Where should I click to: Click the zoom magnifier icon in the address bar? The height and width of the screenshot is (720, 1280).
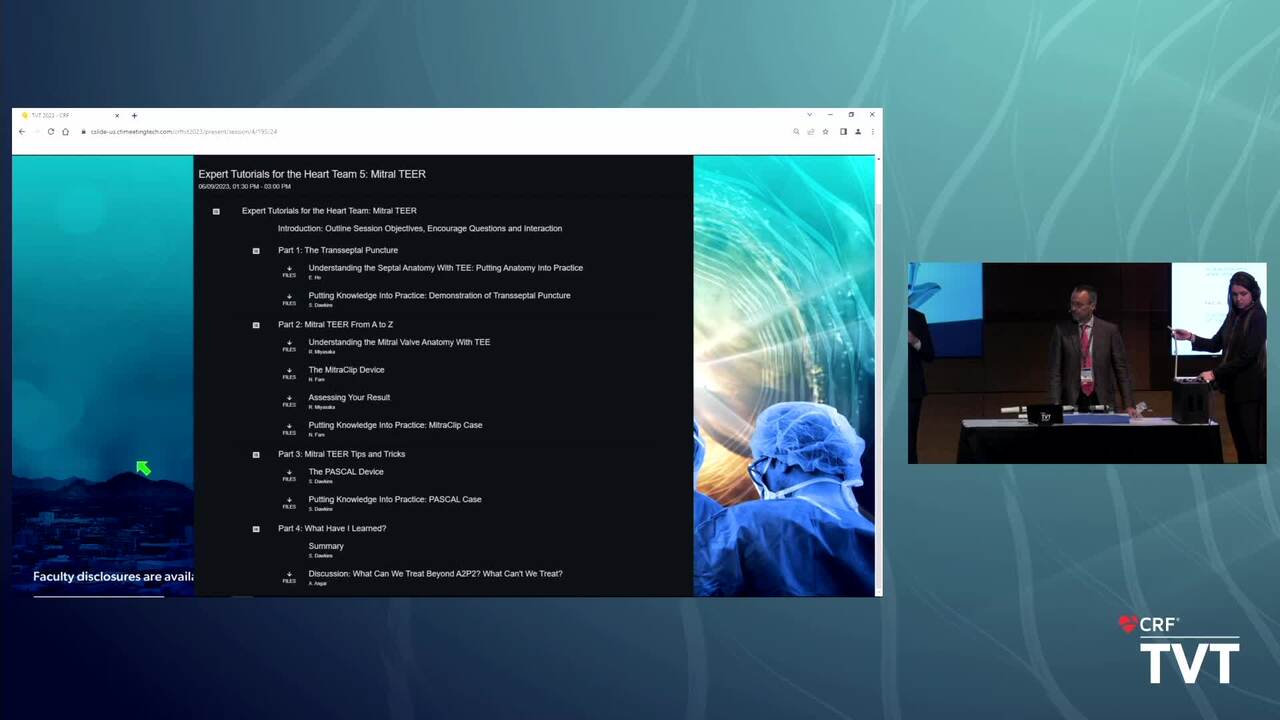tap(796, 131)
